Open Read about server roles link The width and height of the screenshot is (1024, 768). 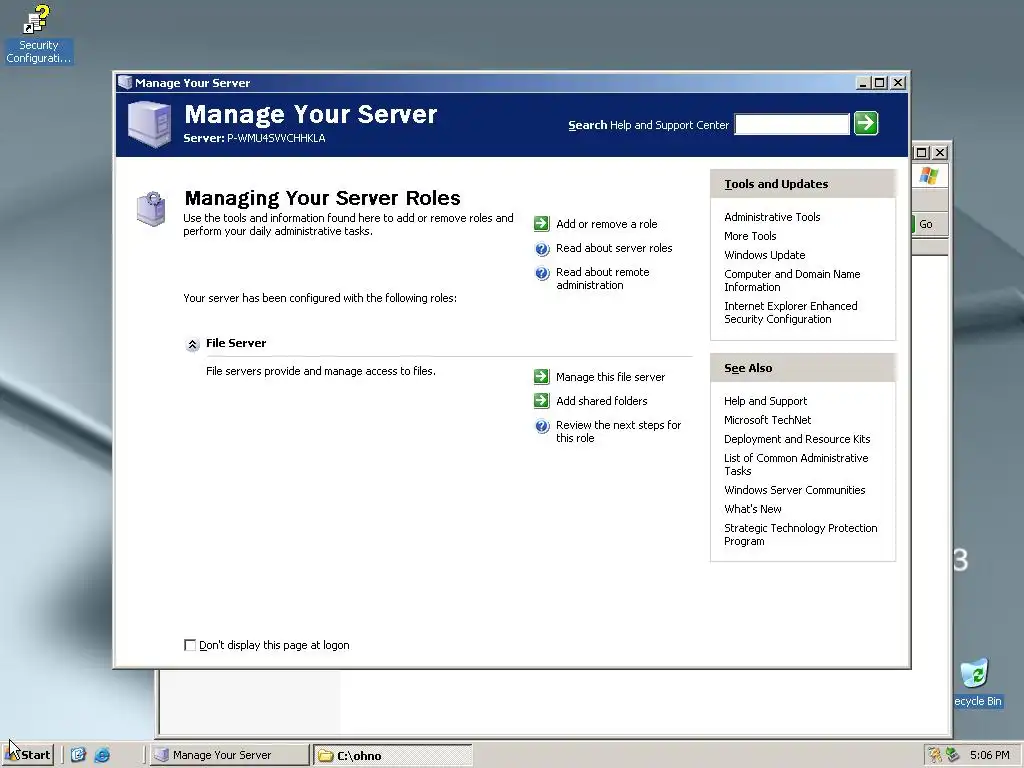[614, 248]
